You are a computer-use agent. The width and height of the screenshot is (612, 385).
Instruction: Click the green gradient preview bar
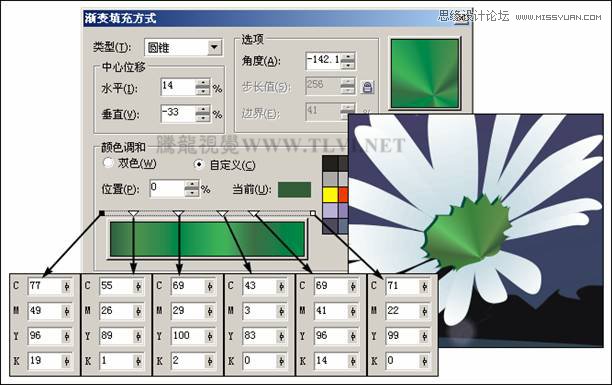click(x=207, y=239)
